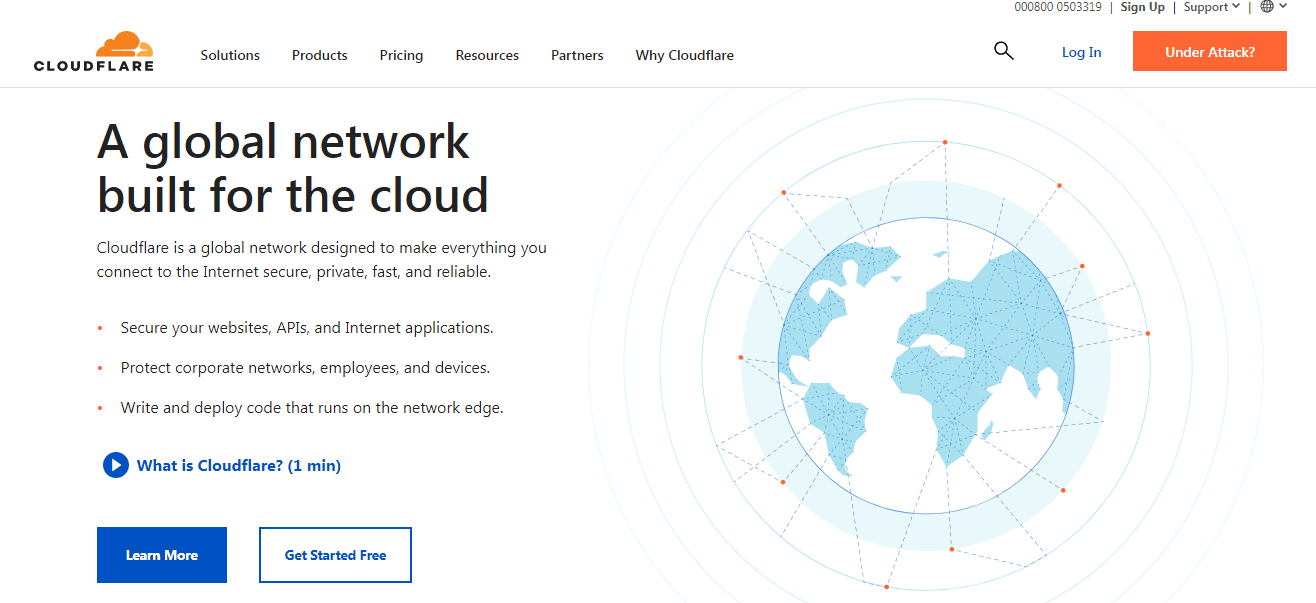Expand the Support dropdown

1211,7
